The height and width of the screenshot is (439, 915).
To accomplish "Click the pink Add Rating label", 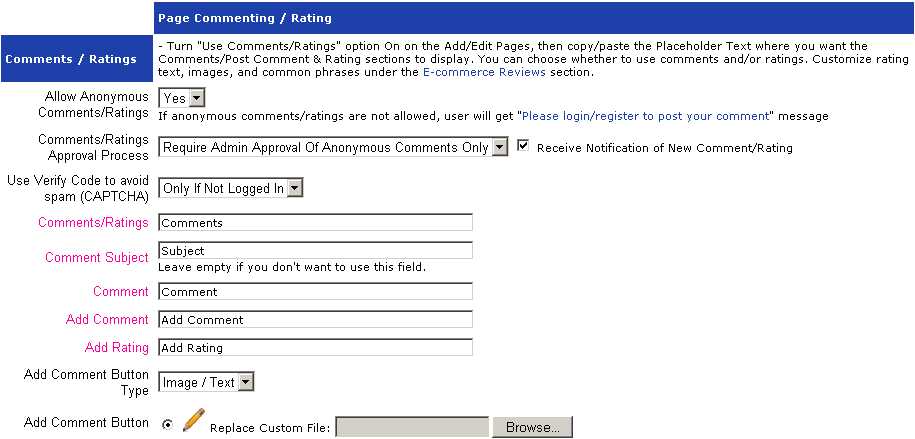I will pos(117,347).
